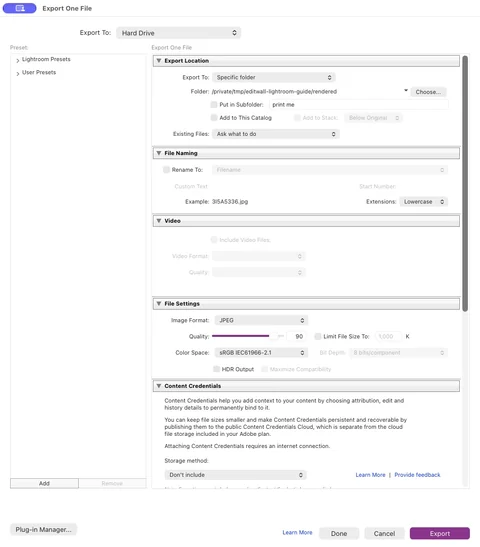Toggle the Maximize Compatibility checkbox
The image size is (480, 547).
click(264, 369)
